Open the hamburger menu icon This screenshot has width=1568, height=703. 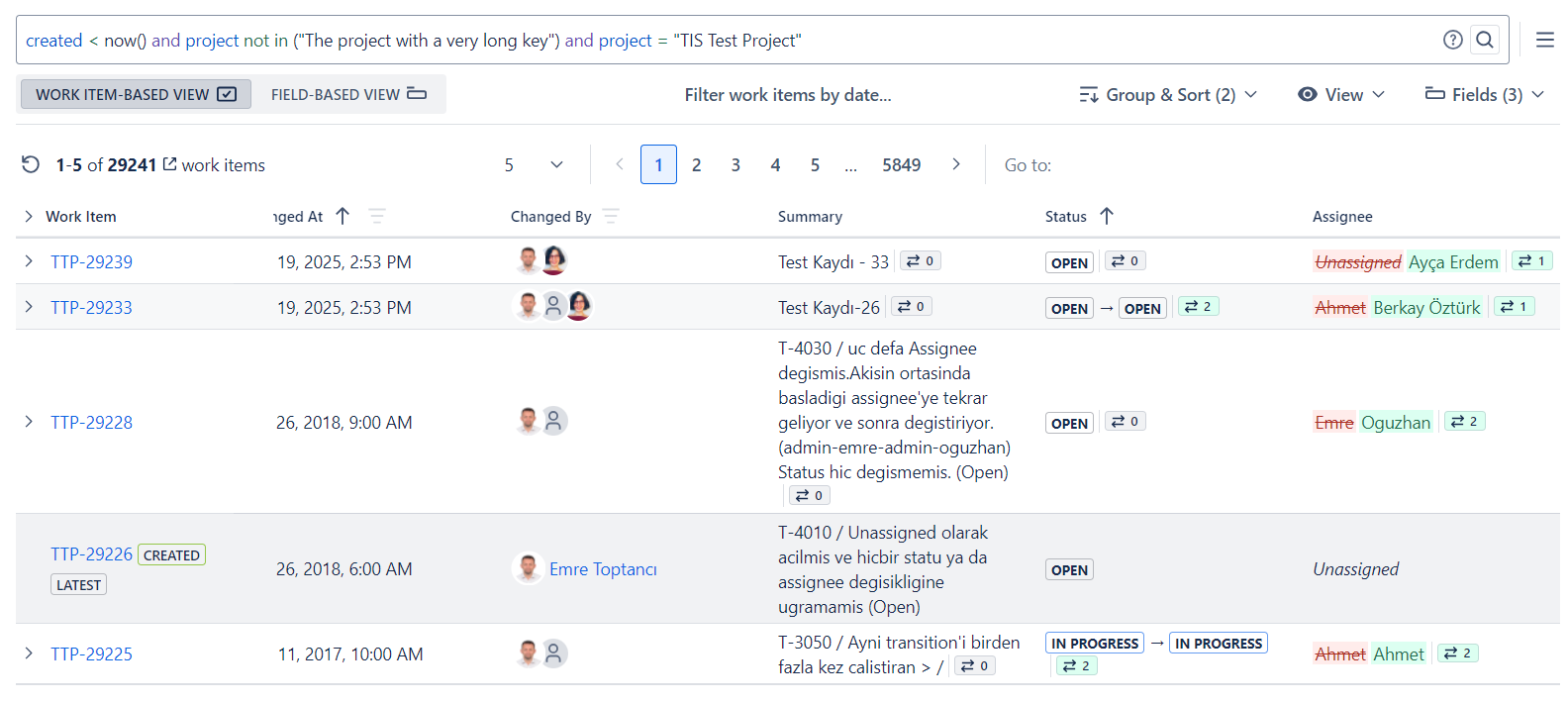[x=1544, y=40]
